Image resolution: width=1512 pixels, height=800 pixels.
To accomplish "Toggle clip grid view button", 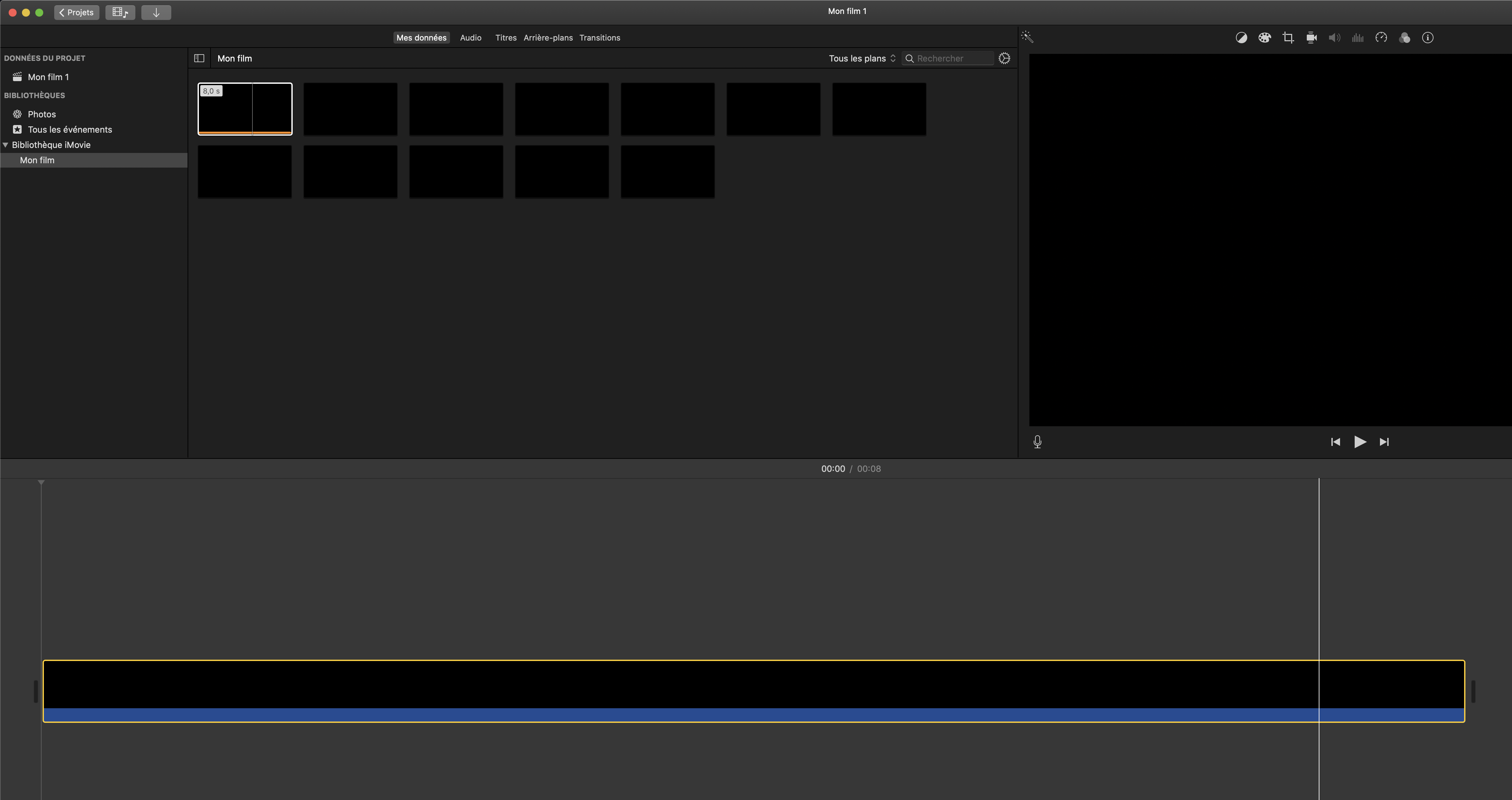I will coord(199,58).
